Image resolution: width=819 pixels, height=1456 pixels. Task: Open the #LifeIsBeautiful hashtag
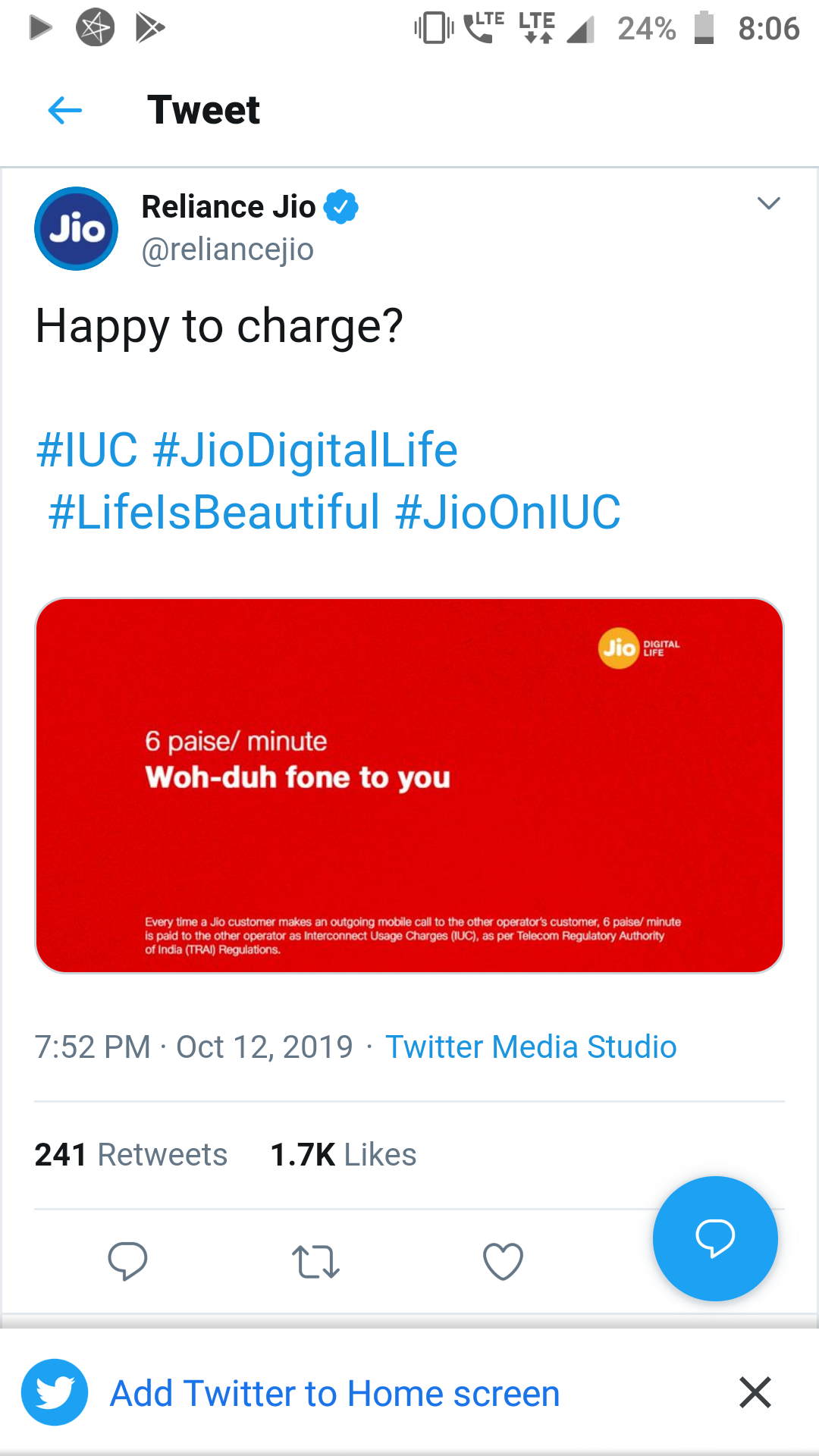(x=214, y=512)
